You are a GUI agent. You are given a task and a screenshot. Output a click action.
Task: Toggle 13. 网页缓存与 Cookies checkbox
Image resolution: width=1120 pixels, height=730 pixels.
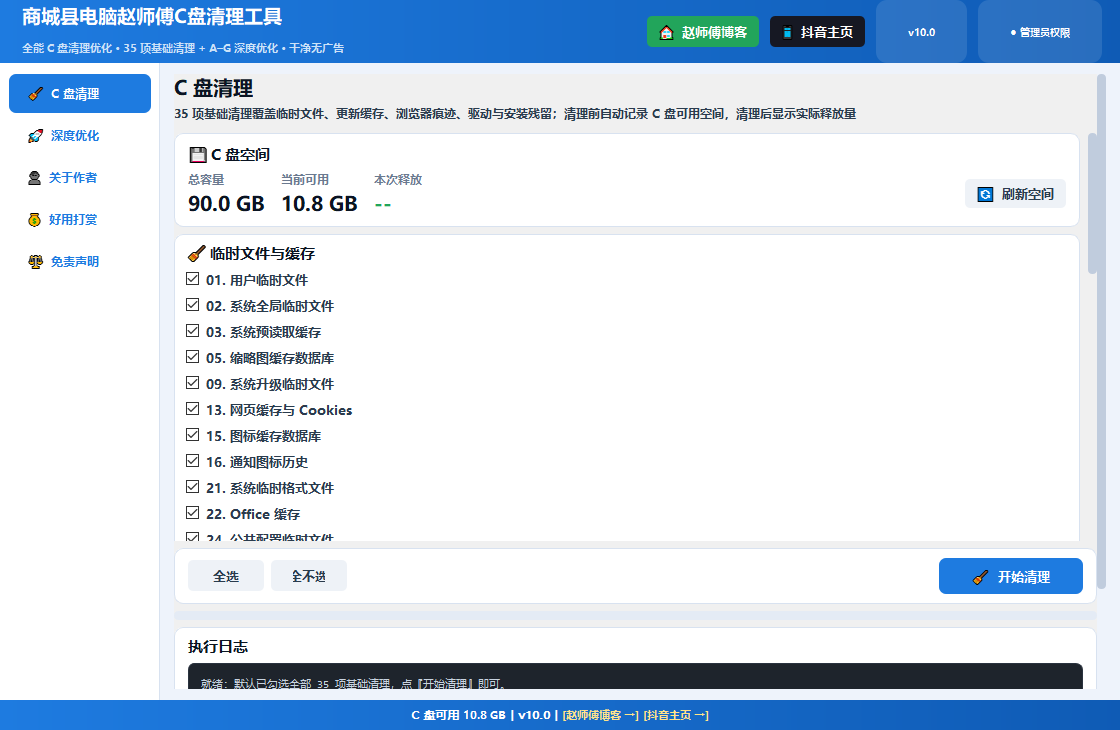click(x=192, y=409)
